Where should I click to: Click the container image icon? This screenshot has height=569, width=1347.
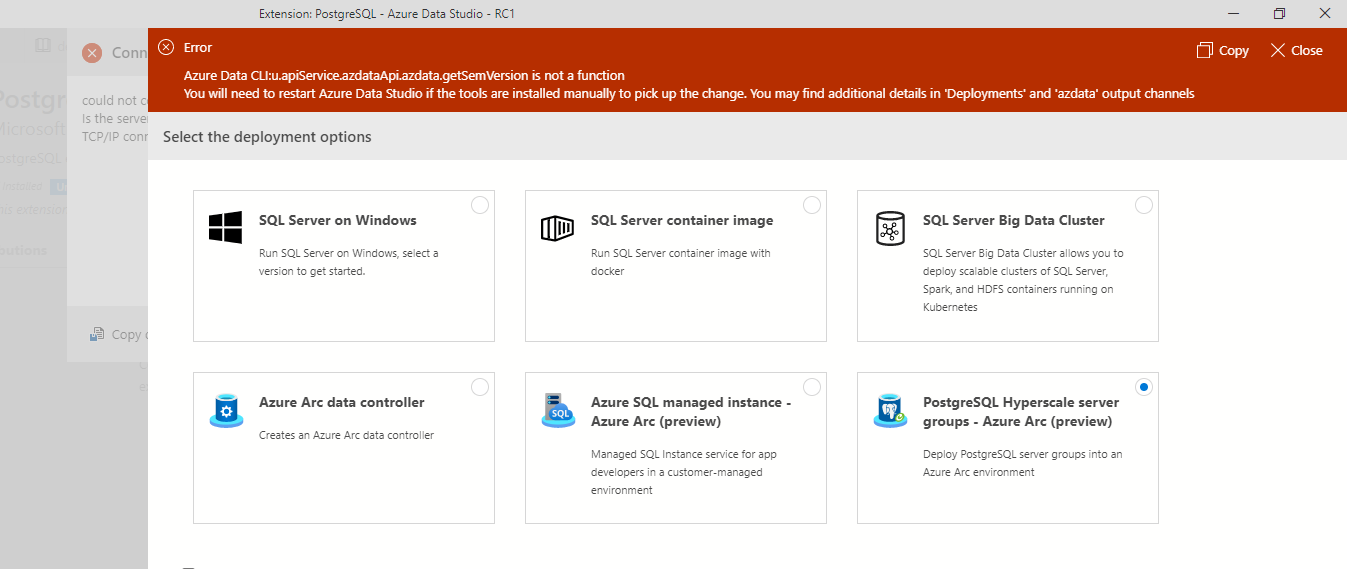[558, 228]
